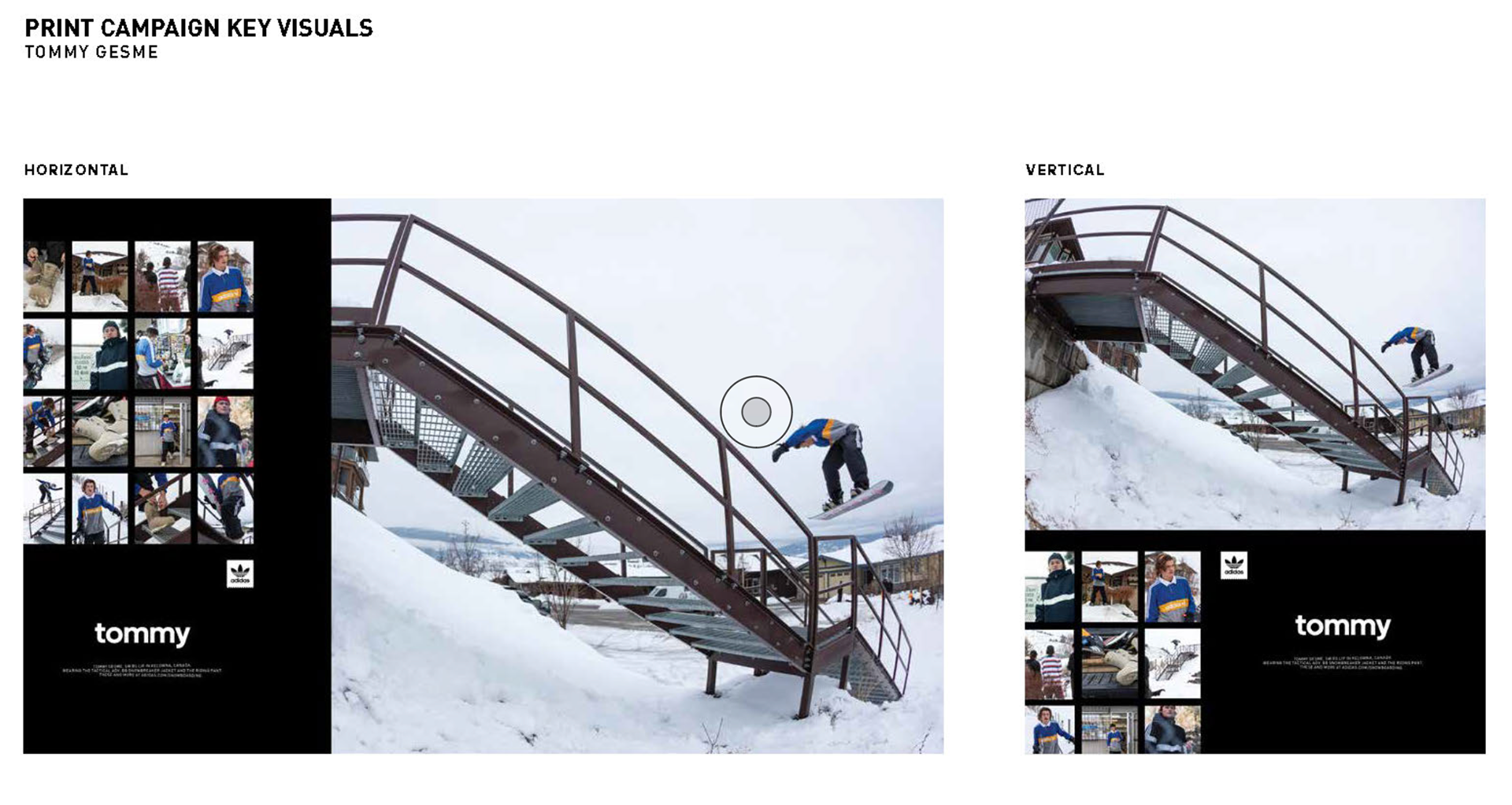Click the snowboarder in the vertical photo
Image resolution: width=1512 pixels, height=805 pixels.
tap(1417, 354)
